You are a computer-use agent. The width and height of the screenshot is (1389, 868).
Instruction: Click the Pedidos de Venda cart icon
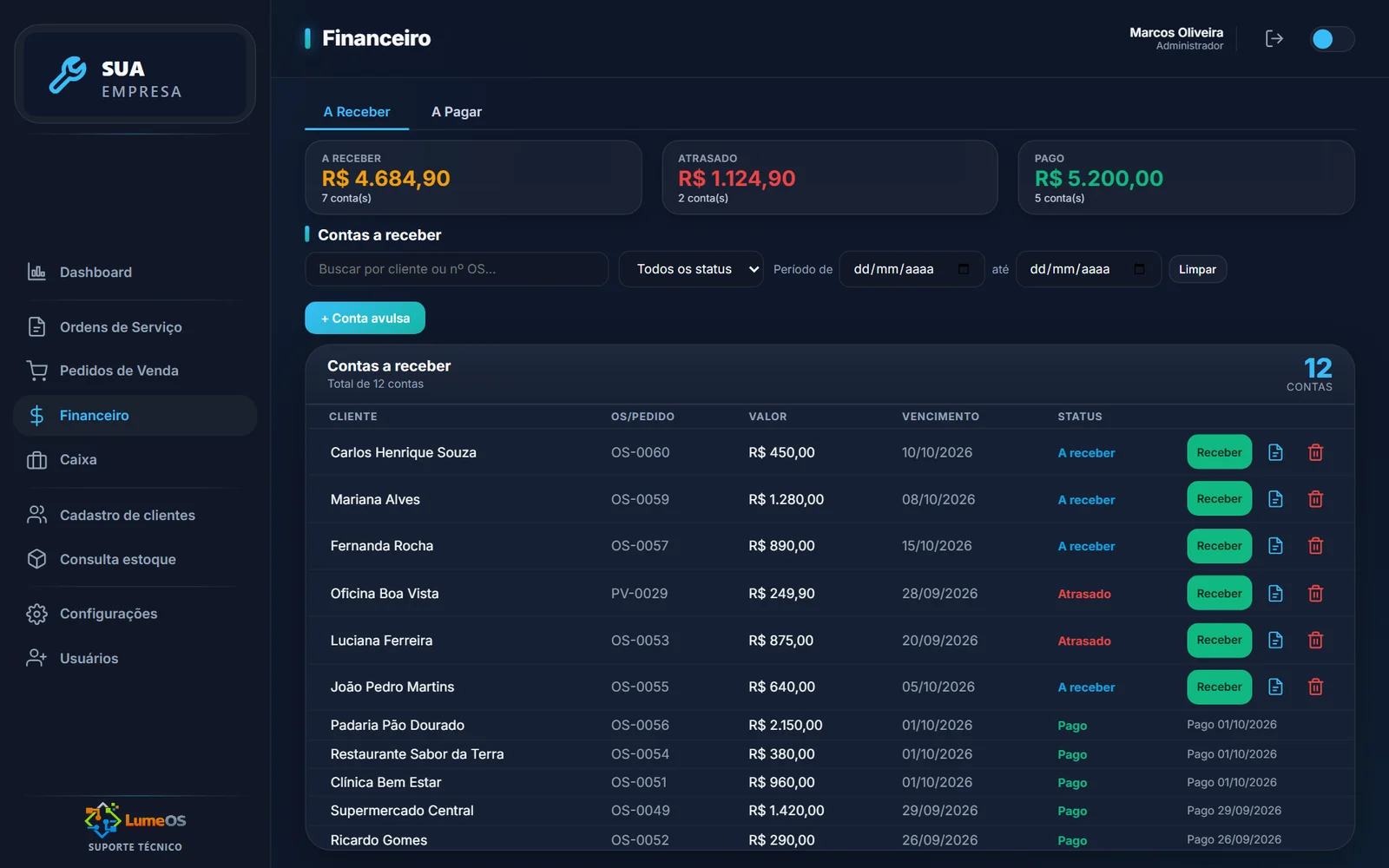point(36,371)
